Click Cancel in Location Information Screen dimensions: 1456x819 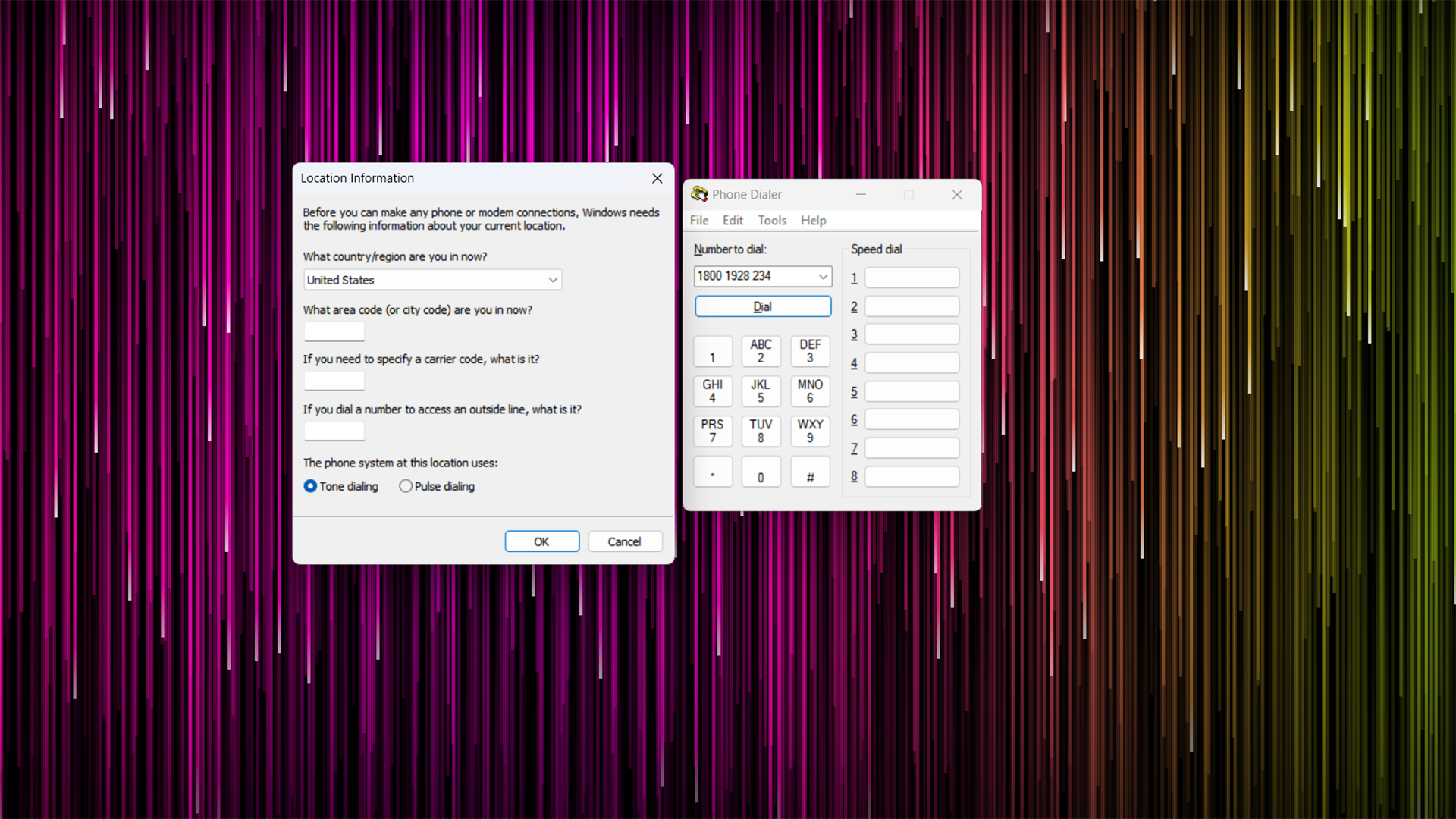click(x=624, y=541)
